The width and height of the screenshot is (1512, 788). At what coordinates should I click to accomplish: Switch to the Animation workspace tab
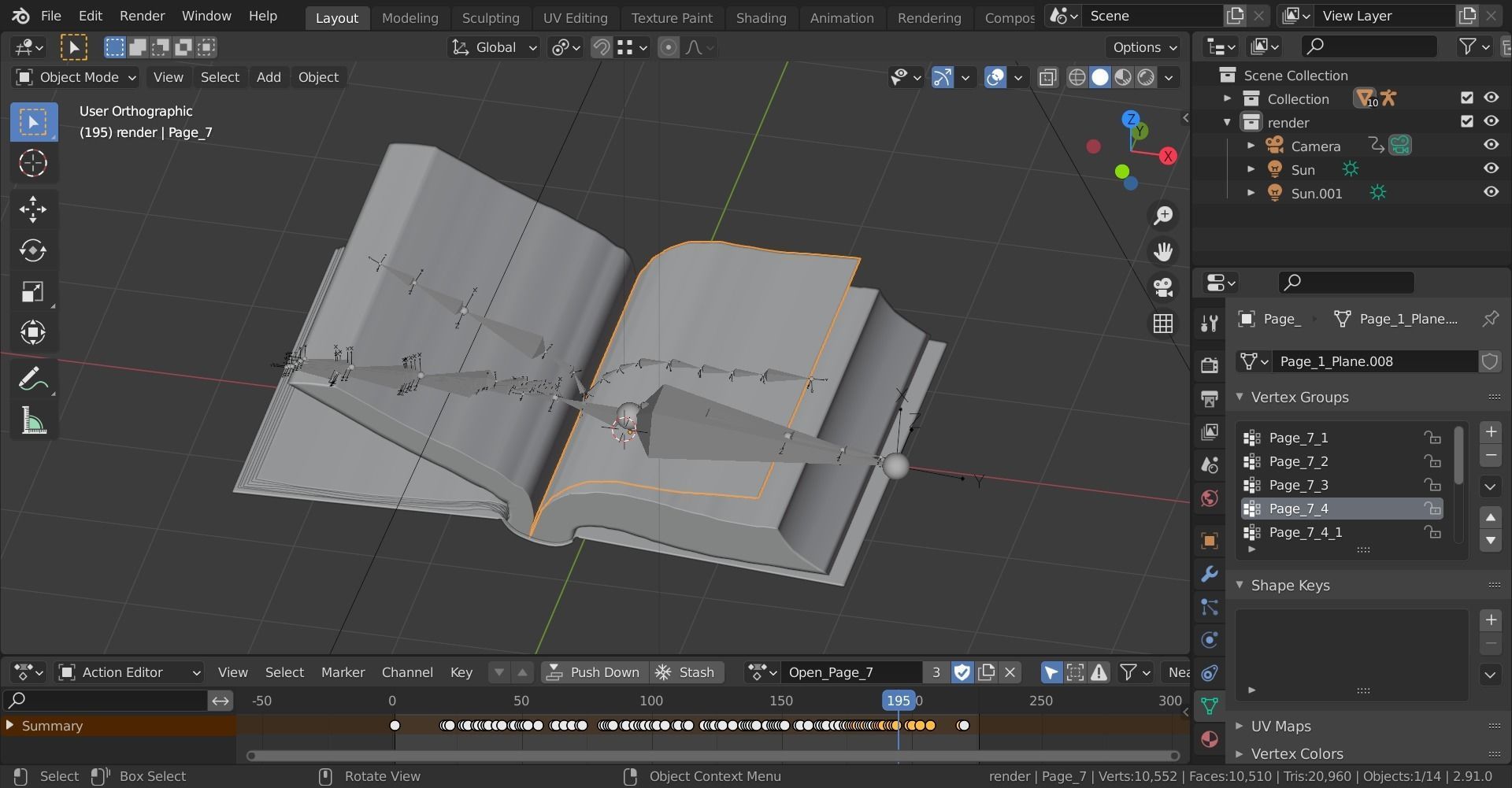coord(841,17)
